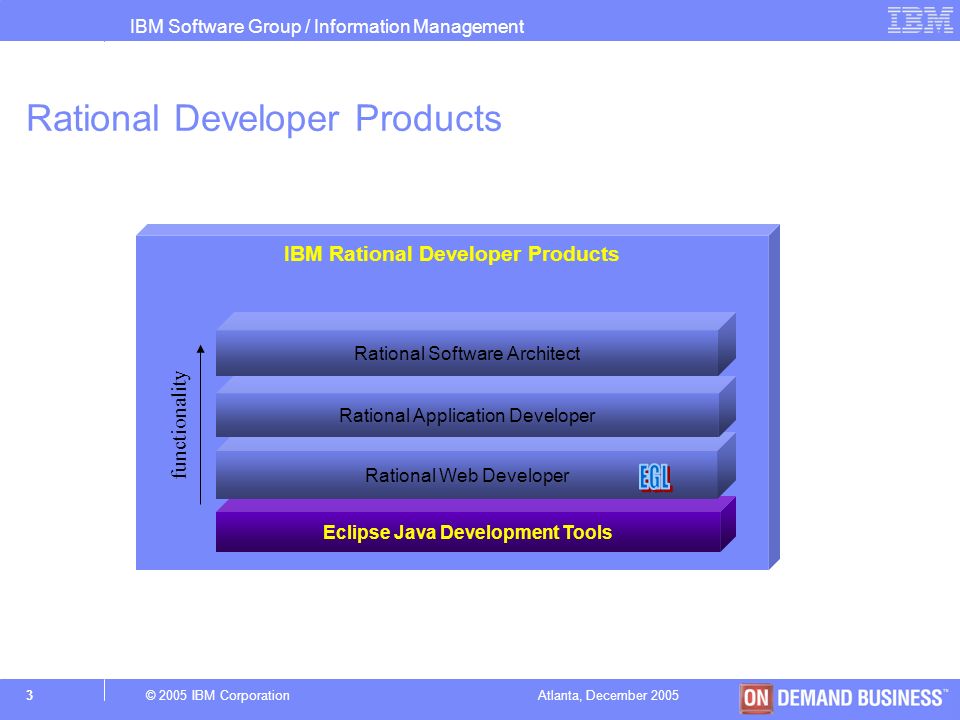Click the On Demand Business logo
This screenshot has height=720, width=960.
[844, 698]
